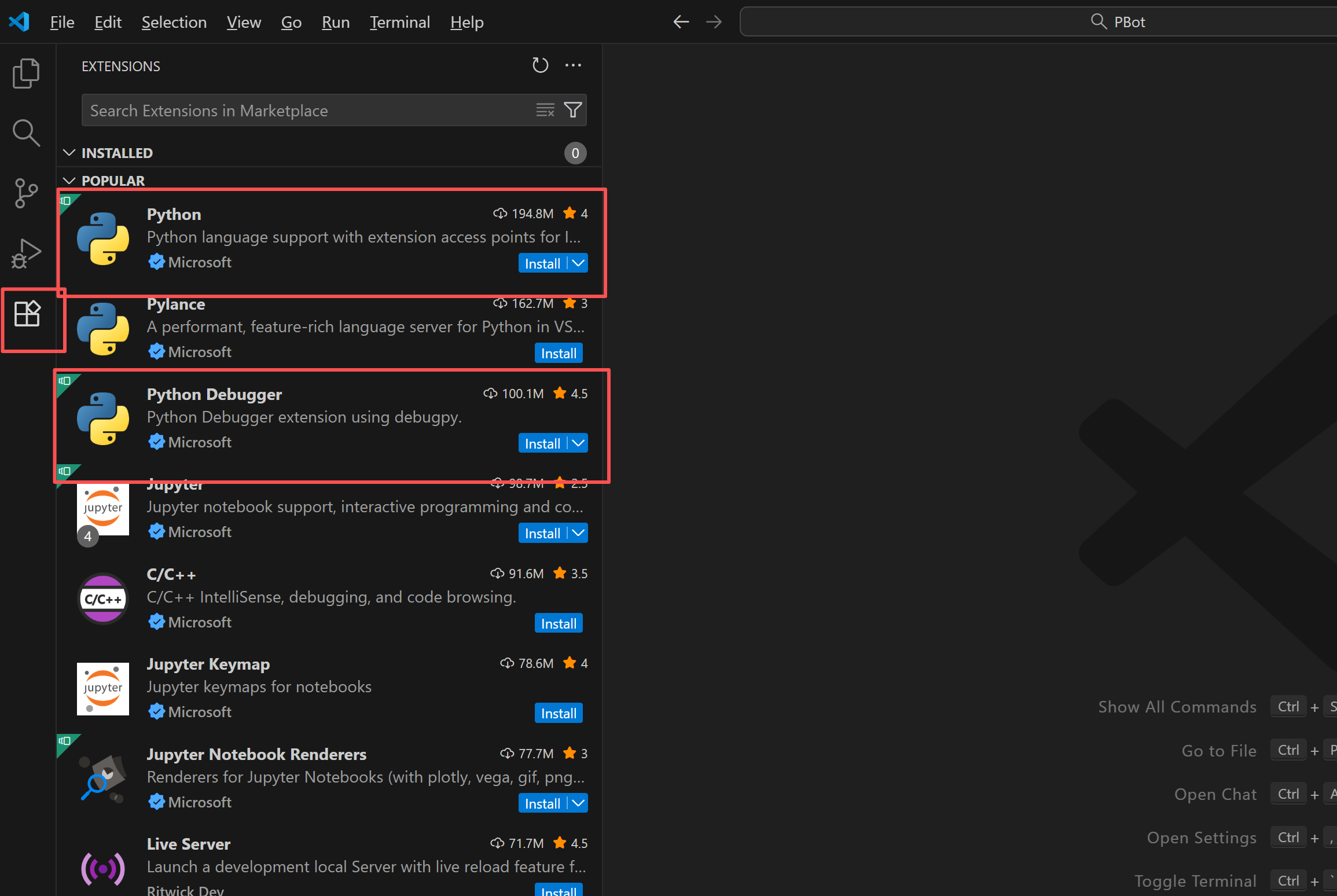Go back with the left arrow
Screen dimensions: 1337x896
click(681, 22)
